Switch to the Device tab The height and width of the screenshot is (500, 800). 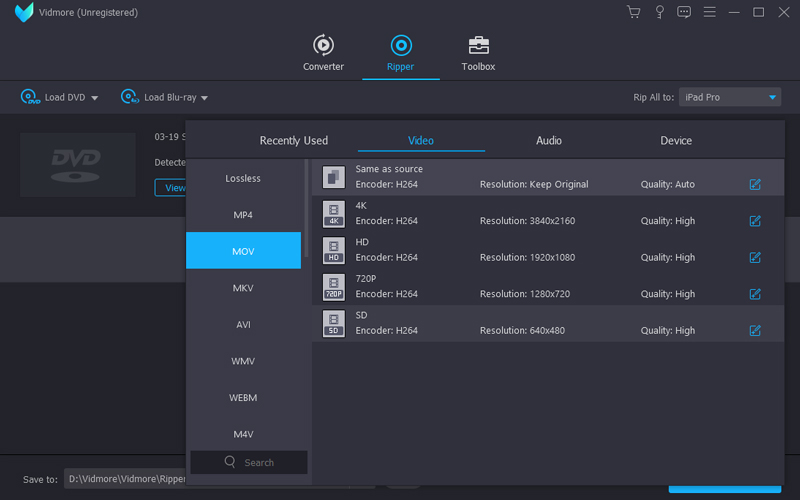point(676,141)
